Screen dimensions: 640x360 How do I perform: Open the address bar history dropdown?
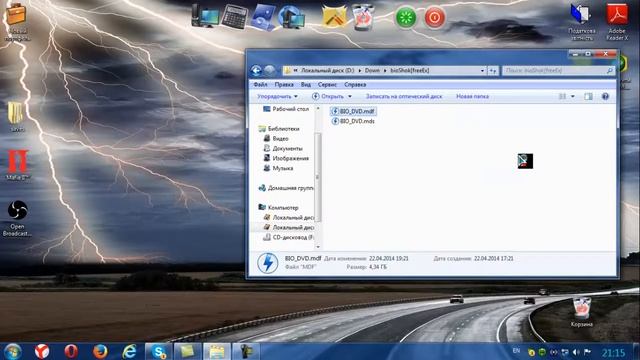tap(482, 71)
